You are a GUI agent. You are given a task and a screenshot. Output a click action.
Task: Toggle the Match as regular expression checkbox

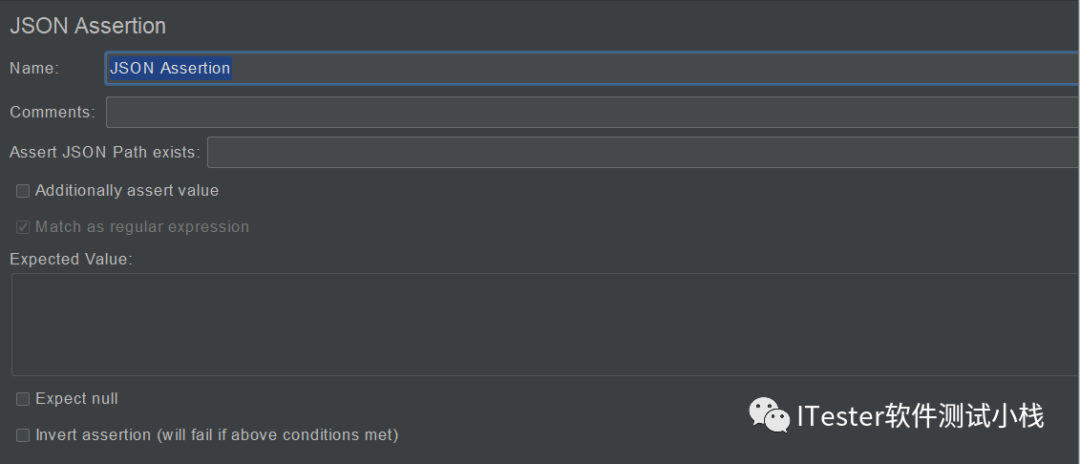(x=23, y=227)
